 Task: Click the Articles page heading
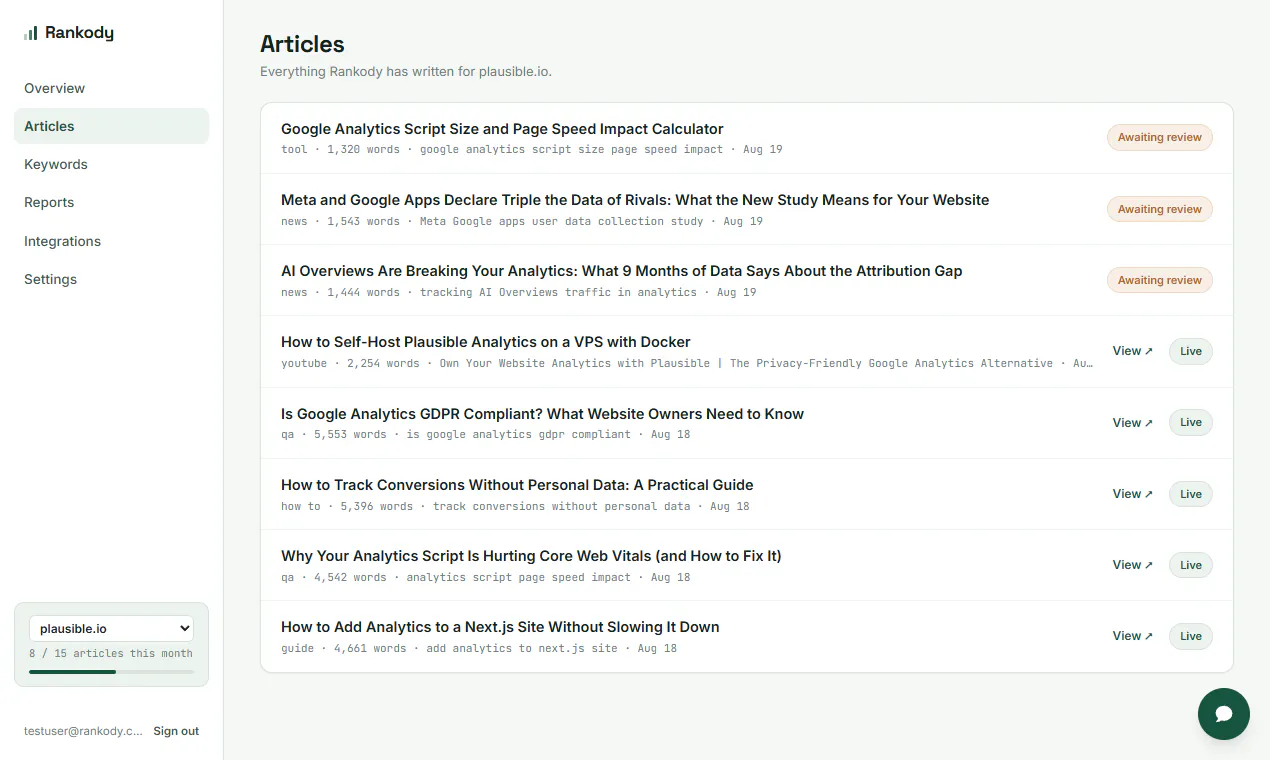click(x=302, y=44)
